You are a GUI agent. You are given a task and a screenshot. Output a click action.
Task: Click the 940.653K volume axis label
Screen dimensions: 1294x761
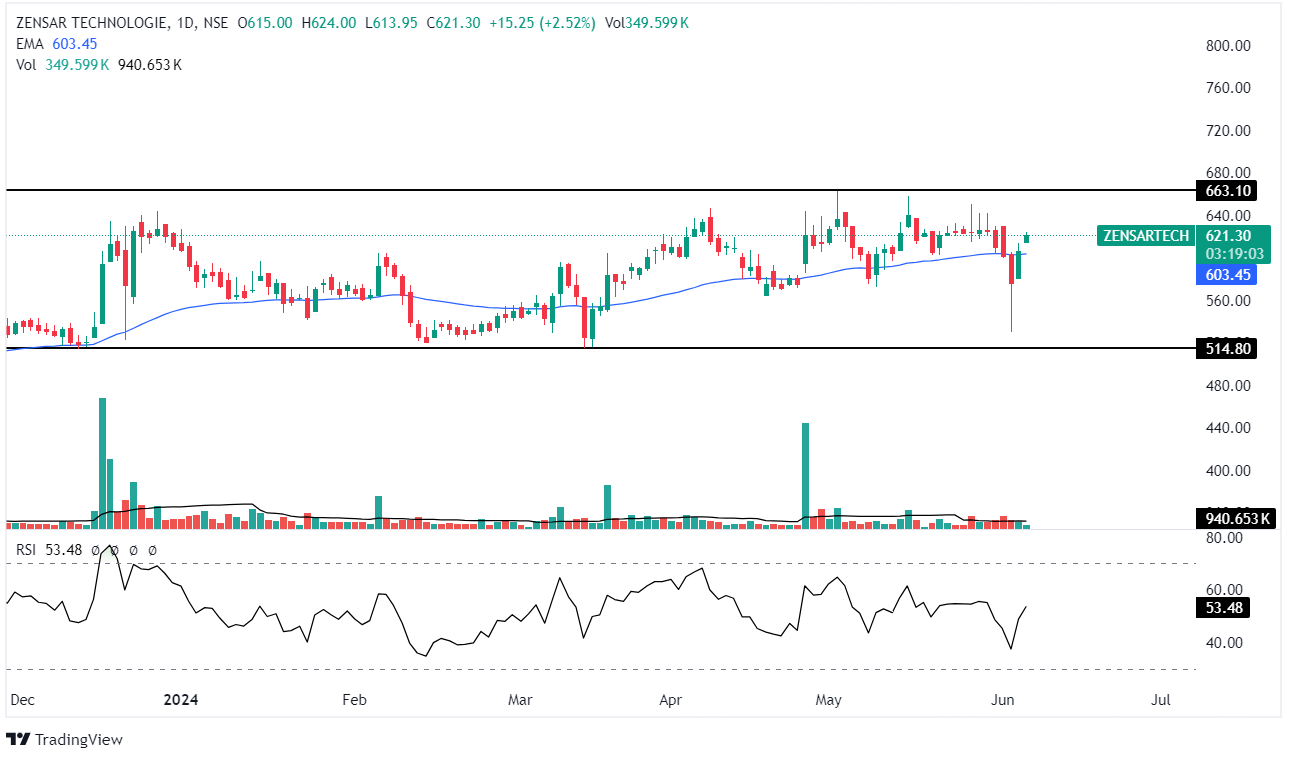[x=1236, y=518]
